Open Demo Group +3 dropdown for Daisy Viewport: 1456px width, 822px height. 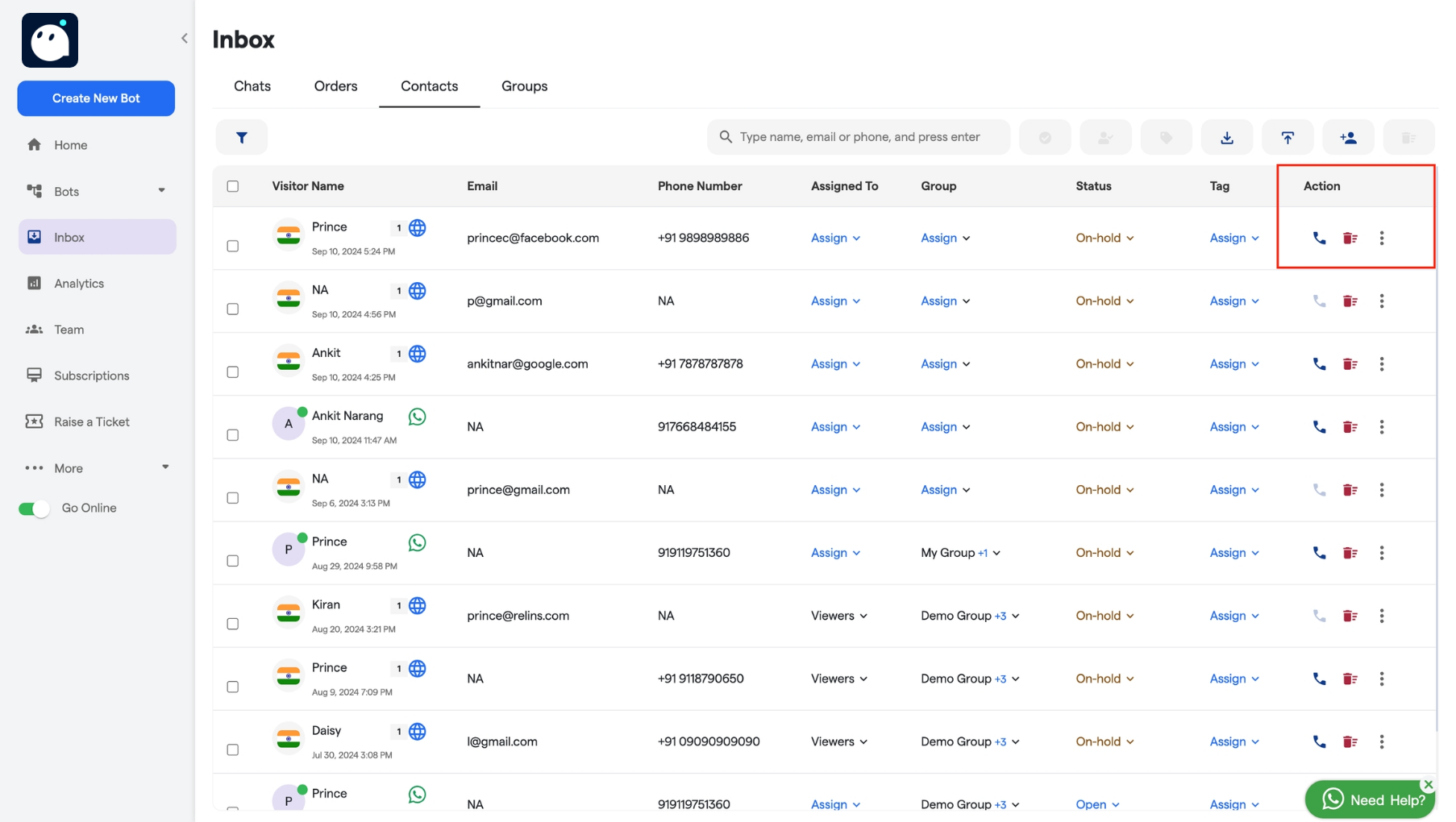coord(971,741)
